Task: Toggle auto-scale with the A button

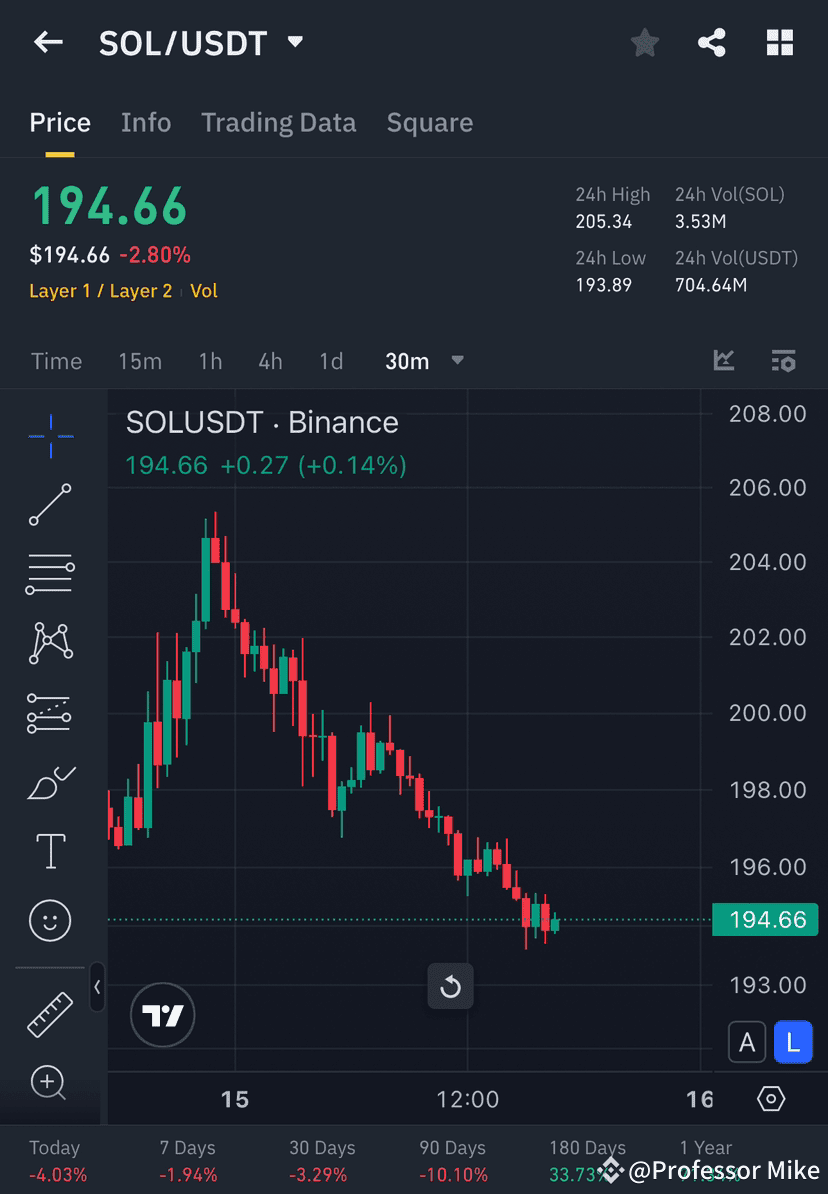Action: 747,1041
